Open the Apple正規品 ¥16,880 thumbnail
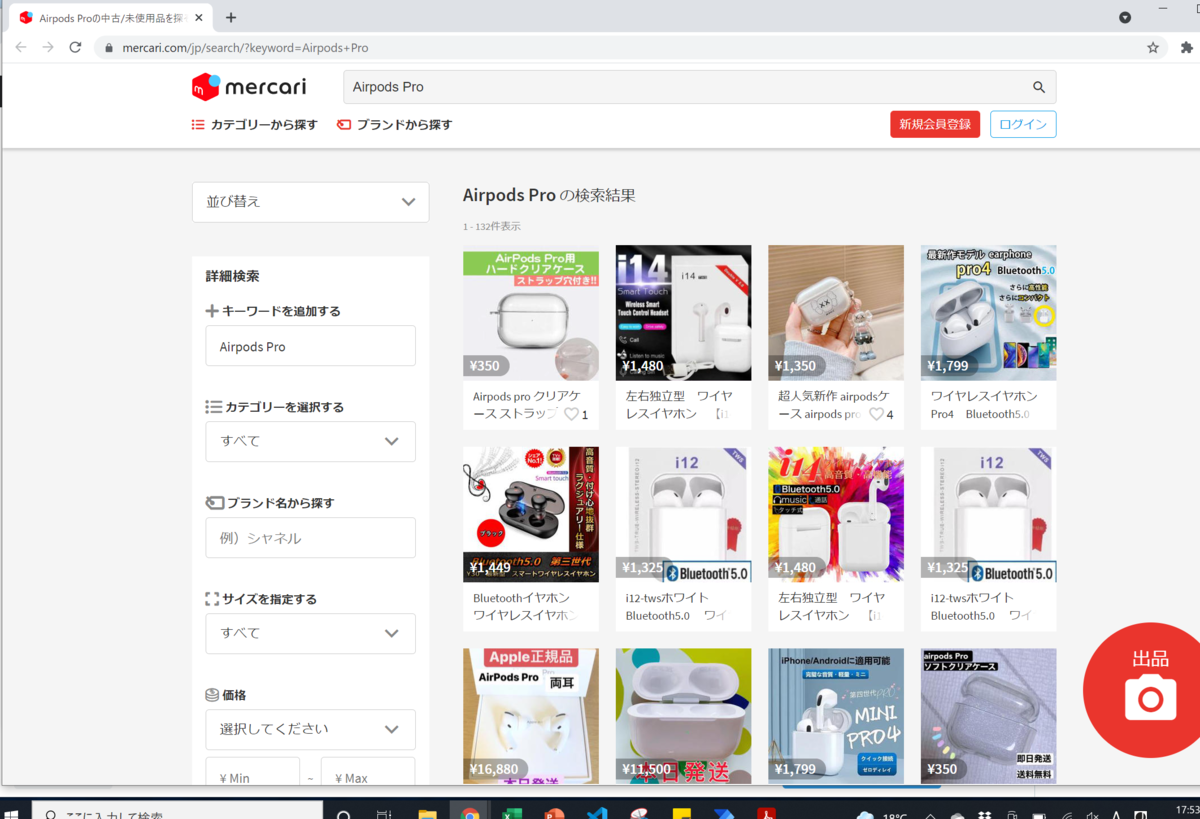 click(x=531, y=715)
